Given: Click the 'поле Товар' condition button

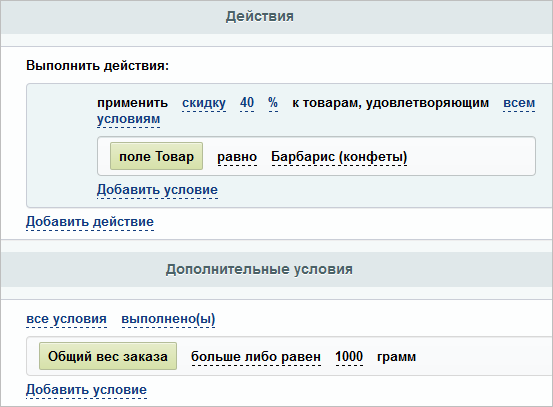Looking at the screenshot, I should click(x=157, y=156).
